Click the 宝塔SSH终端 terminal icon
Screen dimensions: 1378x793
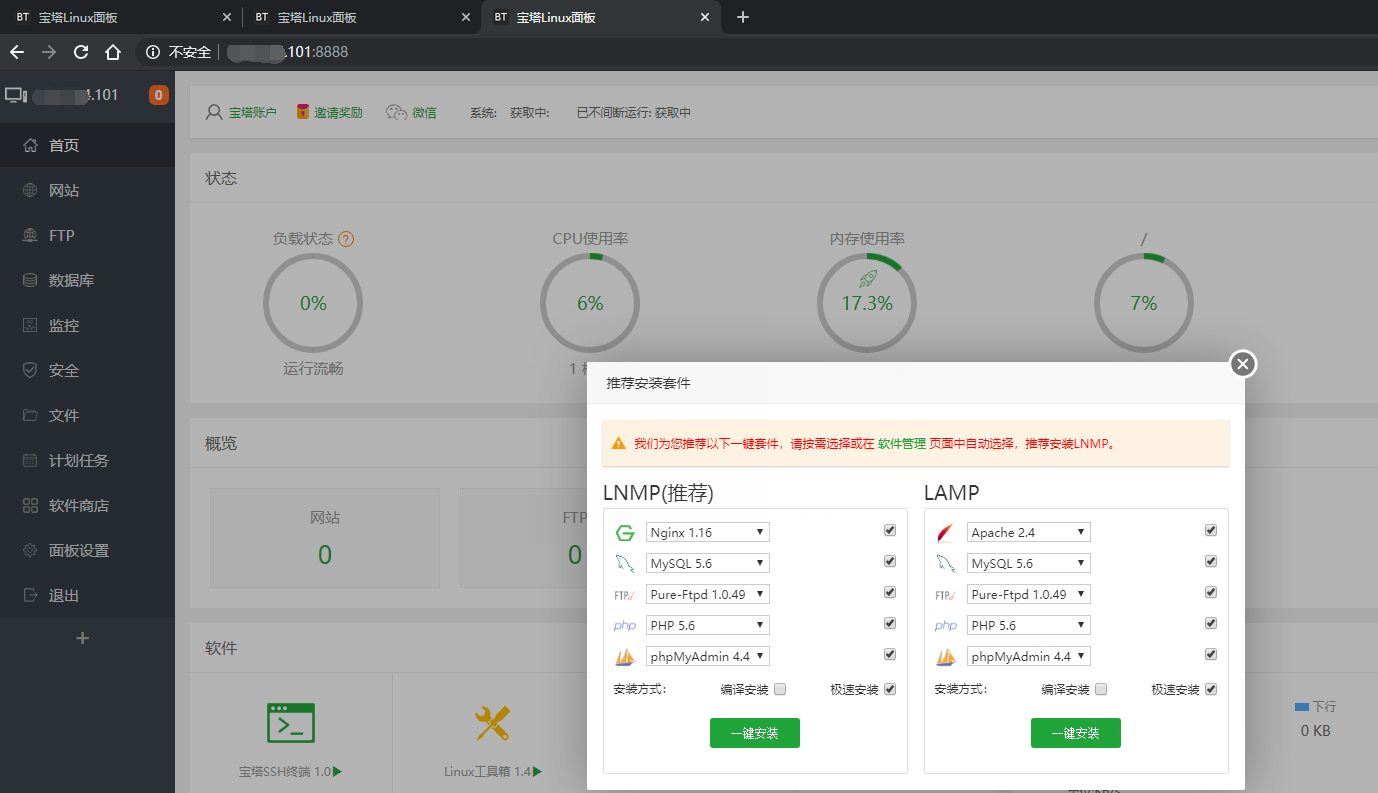coord(291,722)
